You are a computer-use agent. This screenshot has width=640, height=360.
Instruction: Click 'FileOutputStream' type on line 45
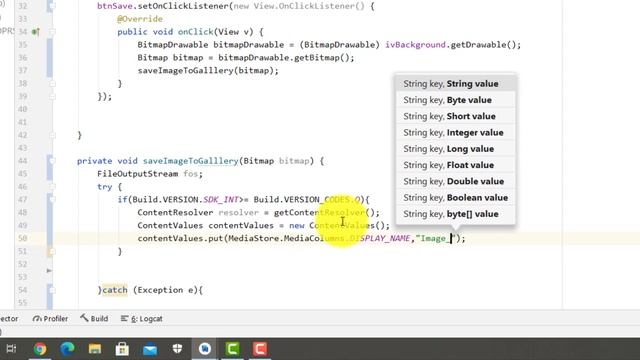pyautogui.click(x=138, y=174)
